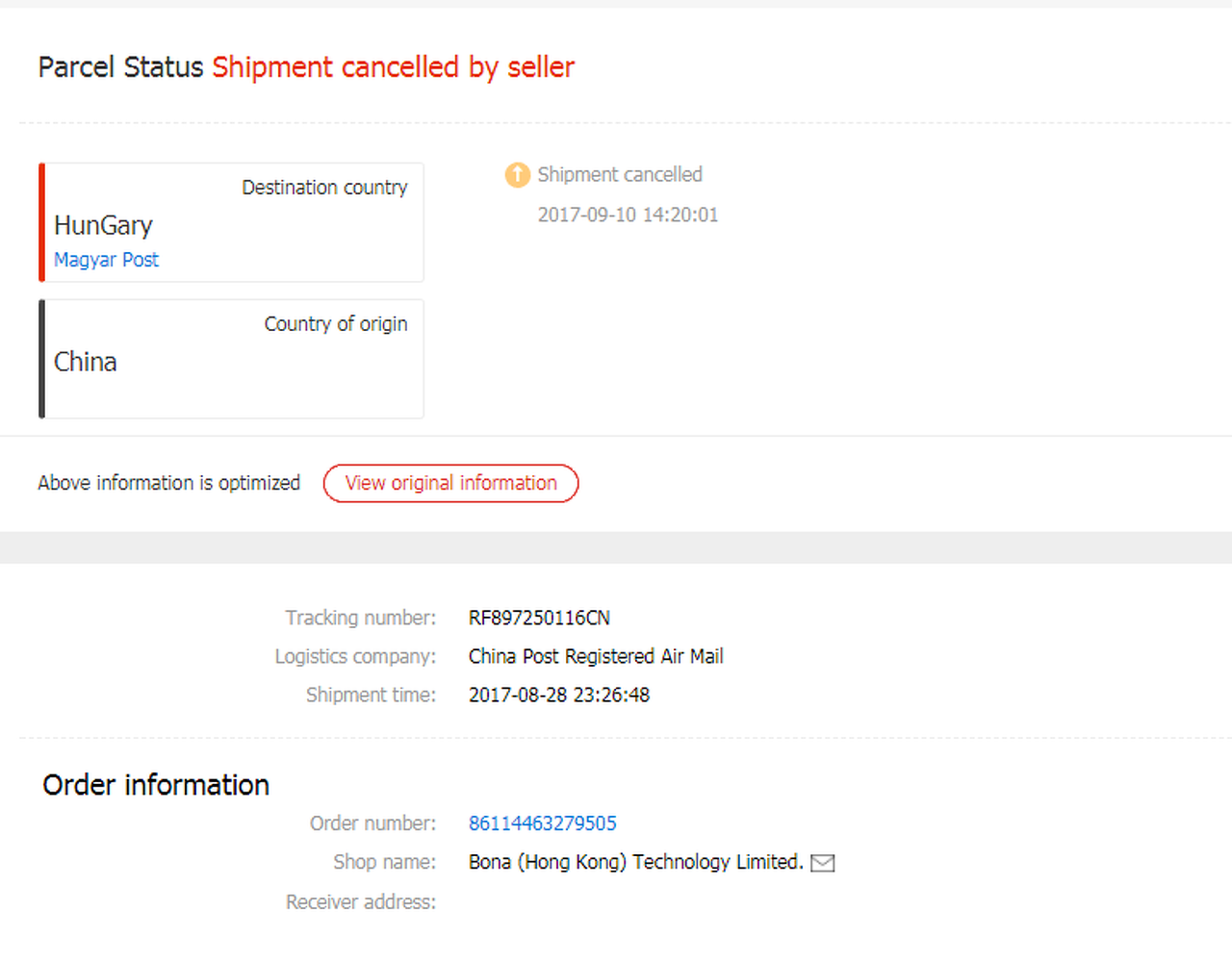The height and width of the screenshot is (962, 1232).
Task: Click the Country of origin label
Action: coord(336,324)
